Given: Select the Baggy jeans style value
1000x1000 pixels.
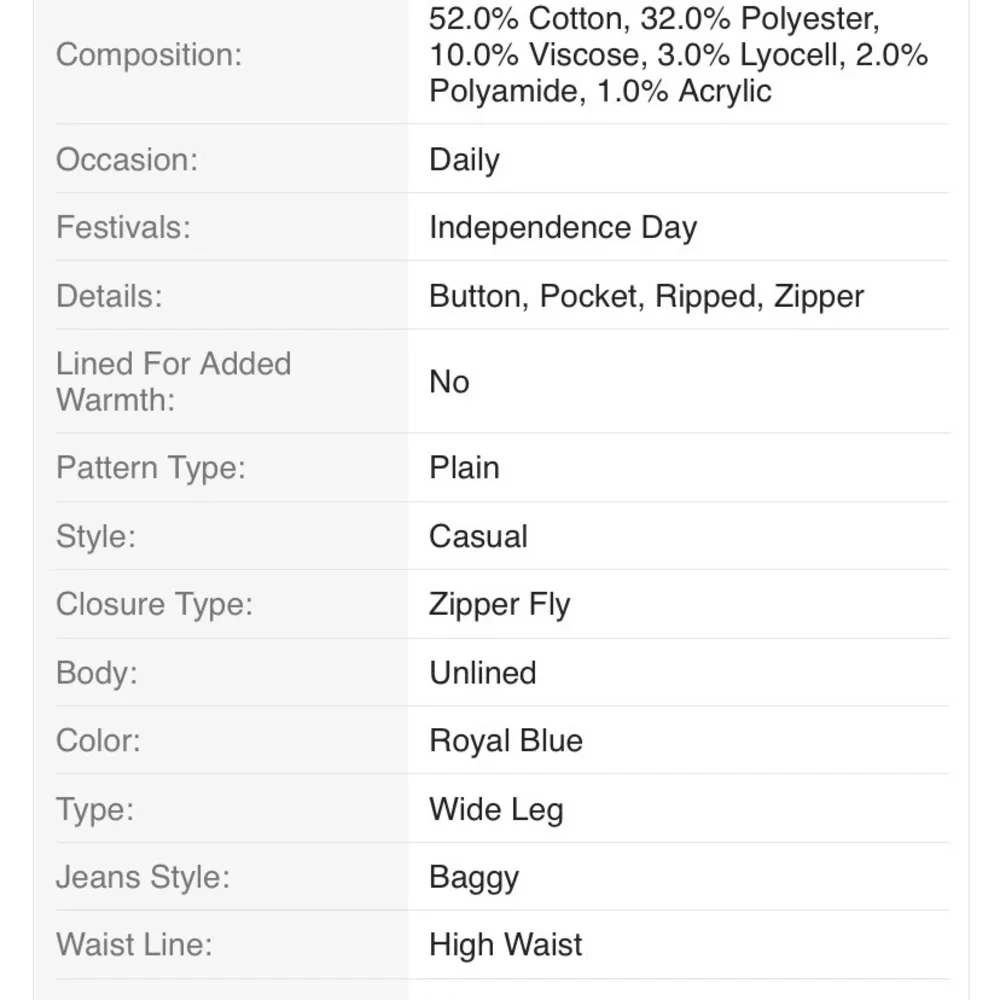Looking at the screenshot, I should pyautogui.click(x=474, y=877).
